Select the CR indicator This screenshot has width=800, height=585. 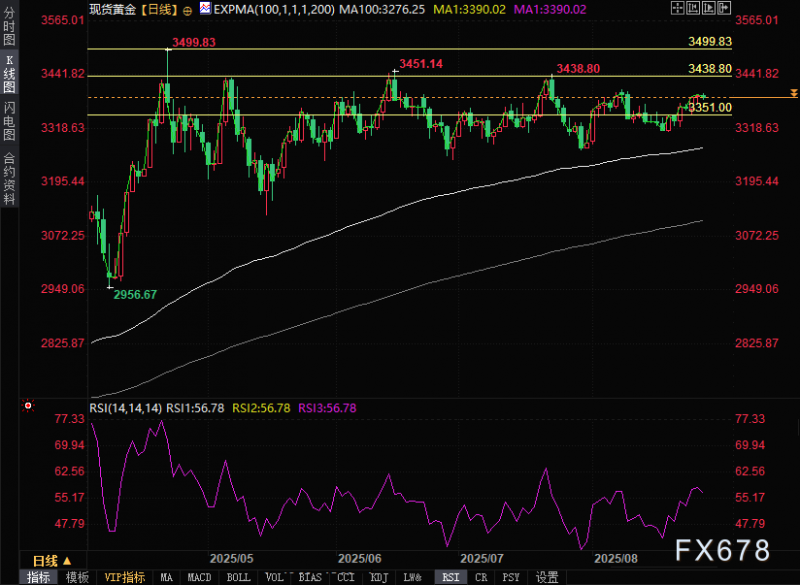tap(481, 577)
